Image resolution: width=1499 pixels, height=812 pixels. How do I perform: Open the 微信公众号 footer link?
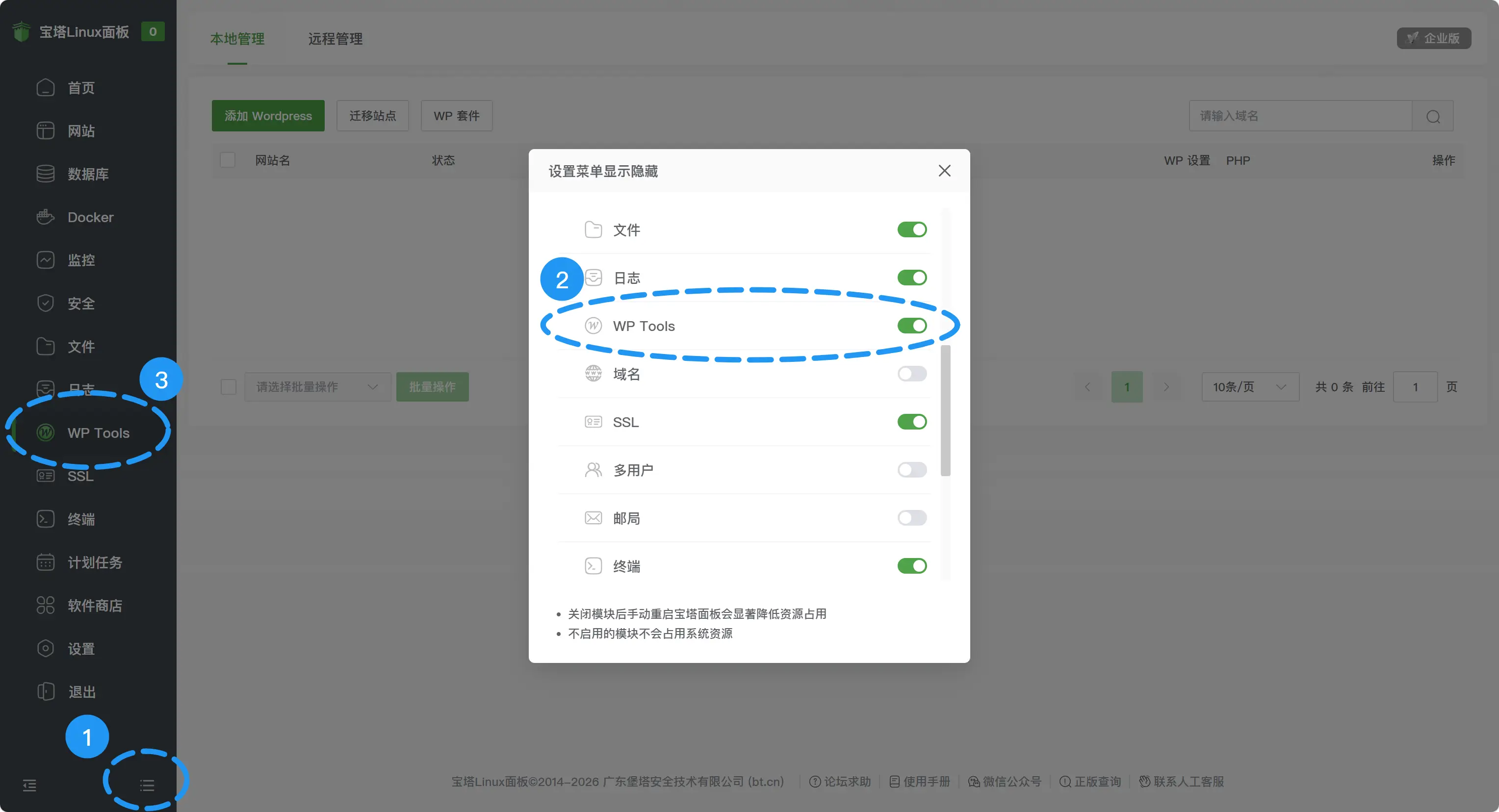[x=1005, y=782]
